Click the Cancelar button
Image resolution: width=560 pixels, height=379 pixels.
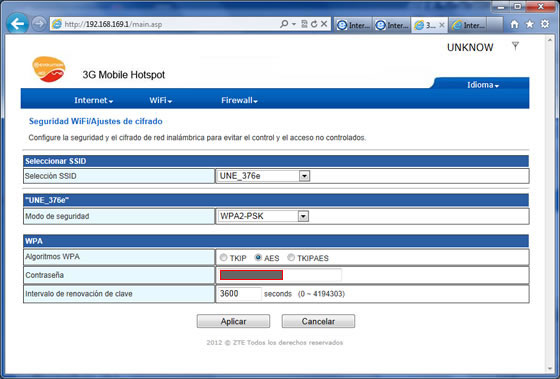[x=318, y=321]
